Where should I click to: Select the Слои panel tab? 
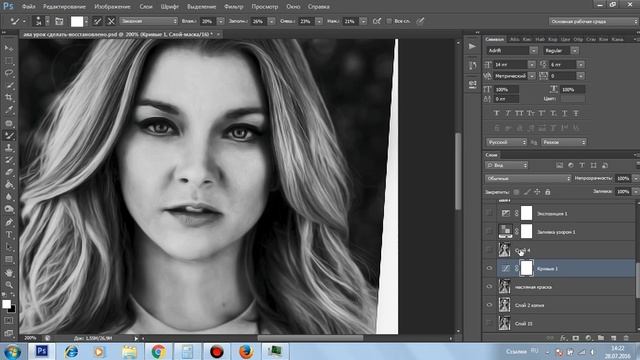(491, 155)
